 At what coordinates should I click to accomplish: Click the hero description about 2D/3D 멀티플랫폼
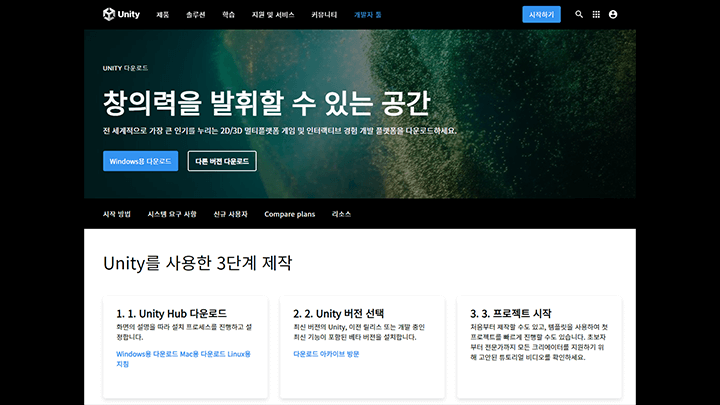tap(280, 131)
